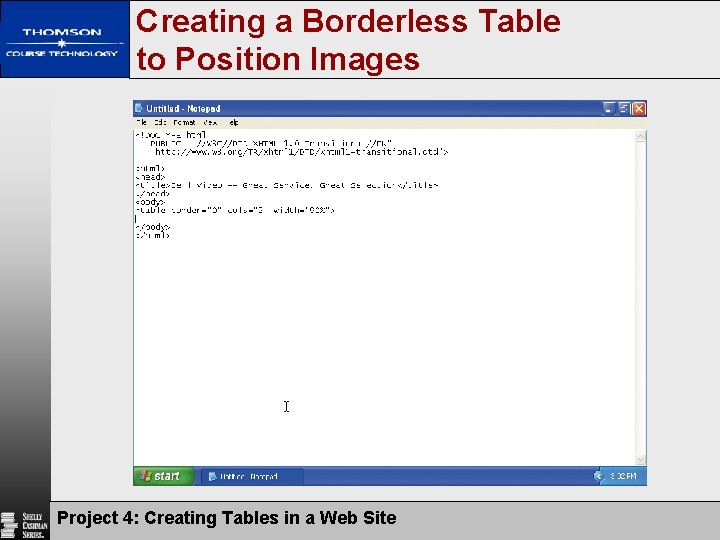Select Untitled - Notepad taskbar button
This screenshot has width=720, height=540.
pyautogui.click(x=252, y=477)
